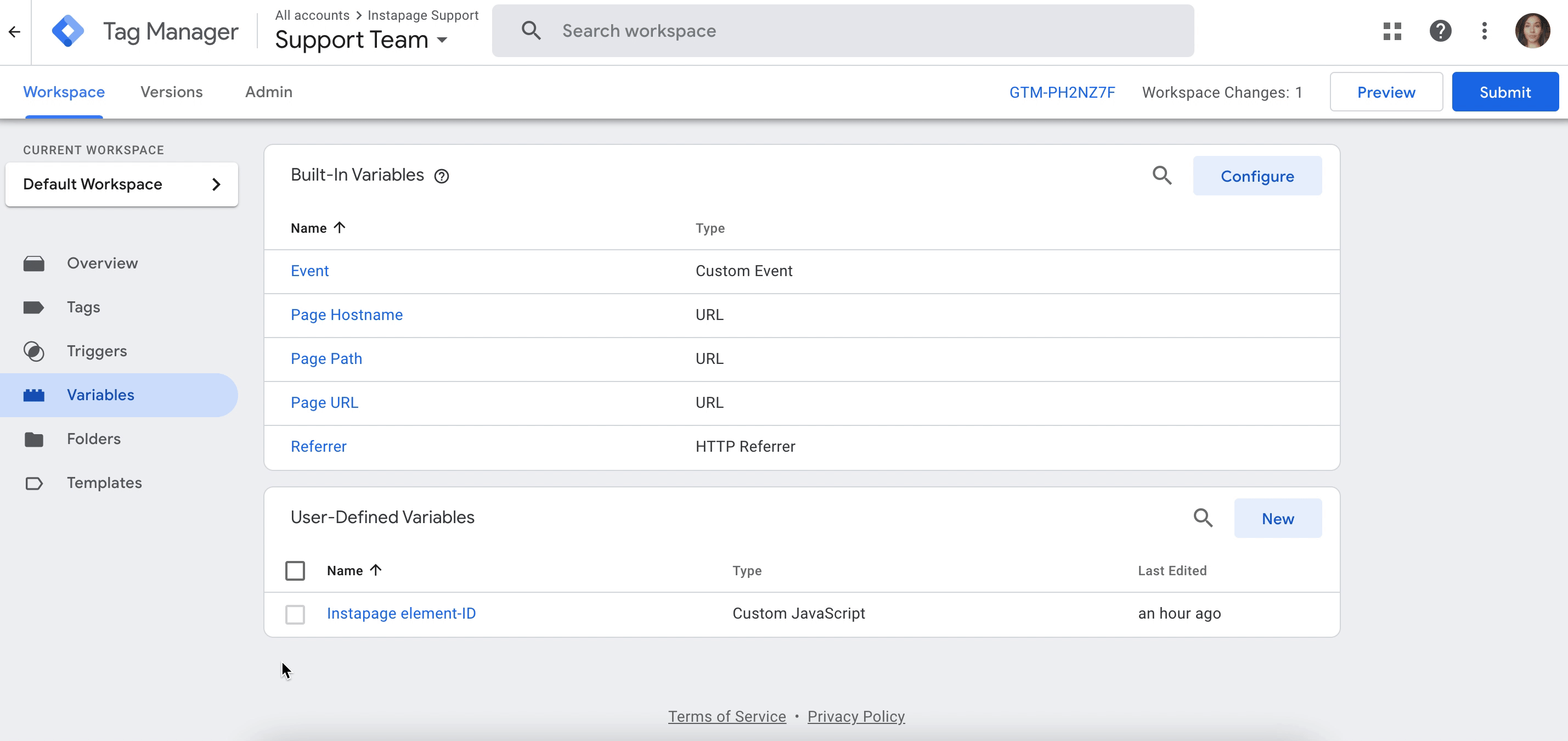
Task: Search Built-In Variables with magnifier icon
Action: click(x=1161, y=176)
